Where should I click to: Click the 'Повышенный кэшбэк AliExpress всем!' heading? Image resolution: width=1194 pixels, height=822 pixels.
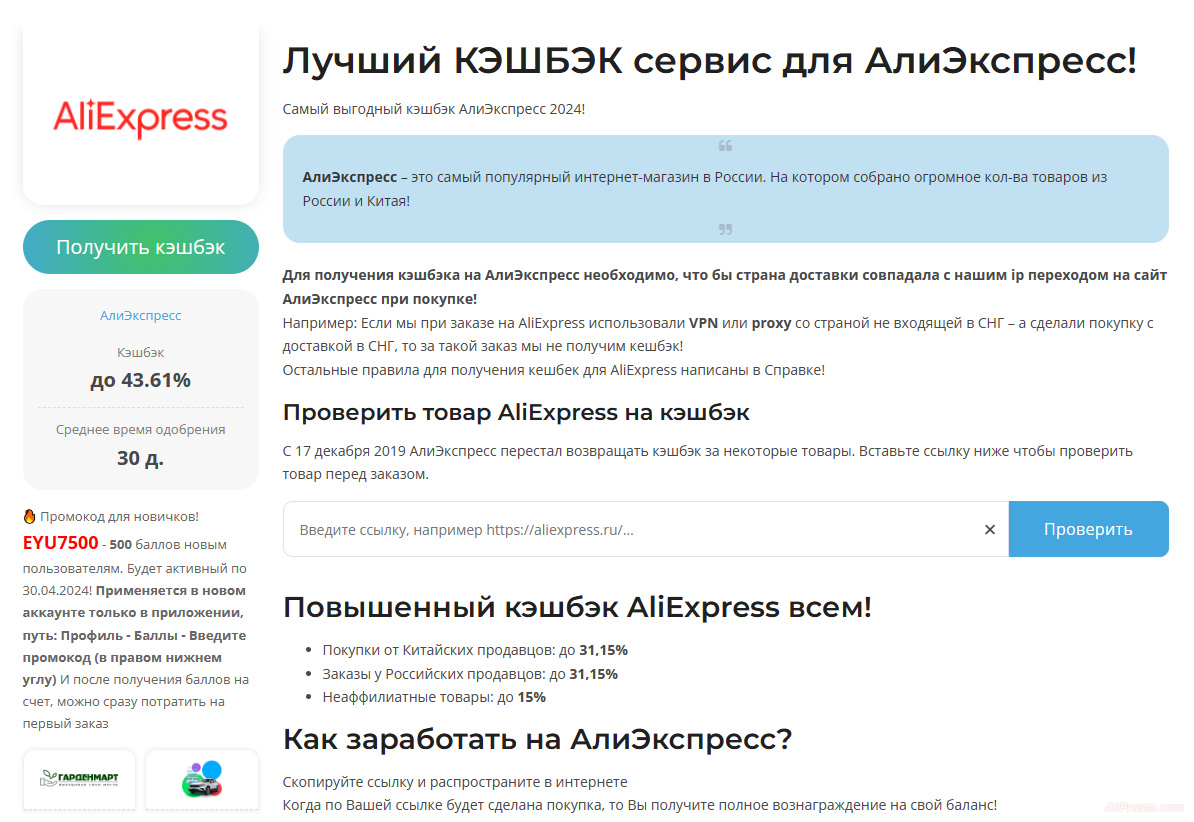point(577,607)
